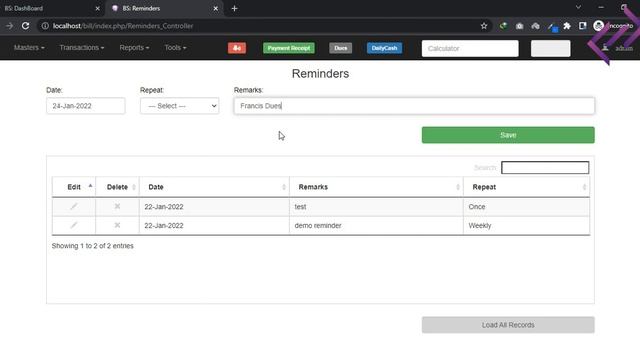Click the grey Dues button
The height and width of the screenshot is (360, 640).
(x=340, y=48)
